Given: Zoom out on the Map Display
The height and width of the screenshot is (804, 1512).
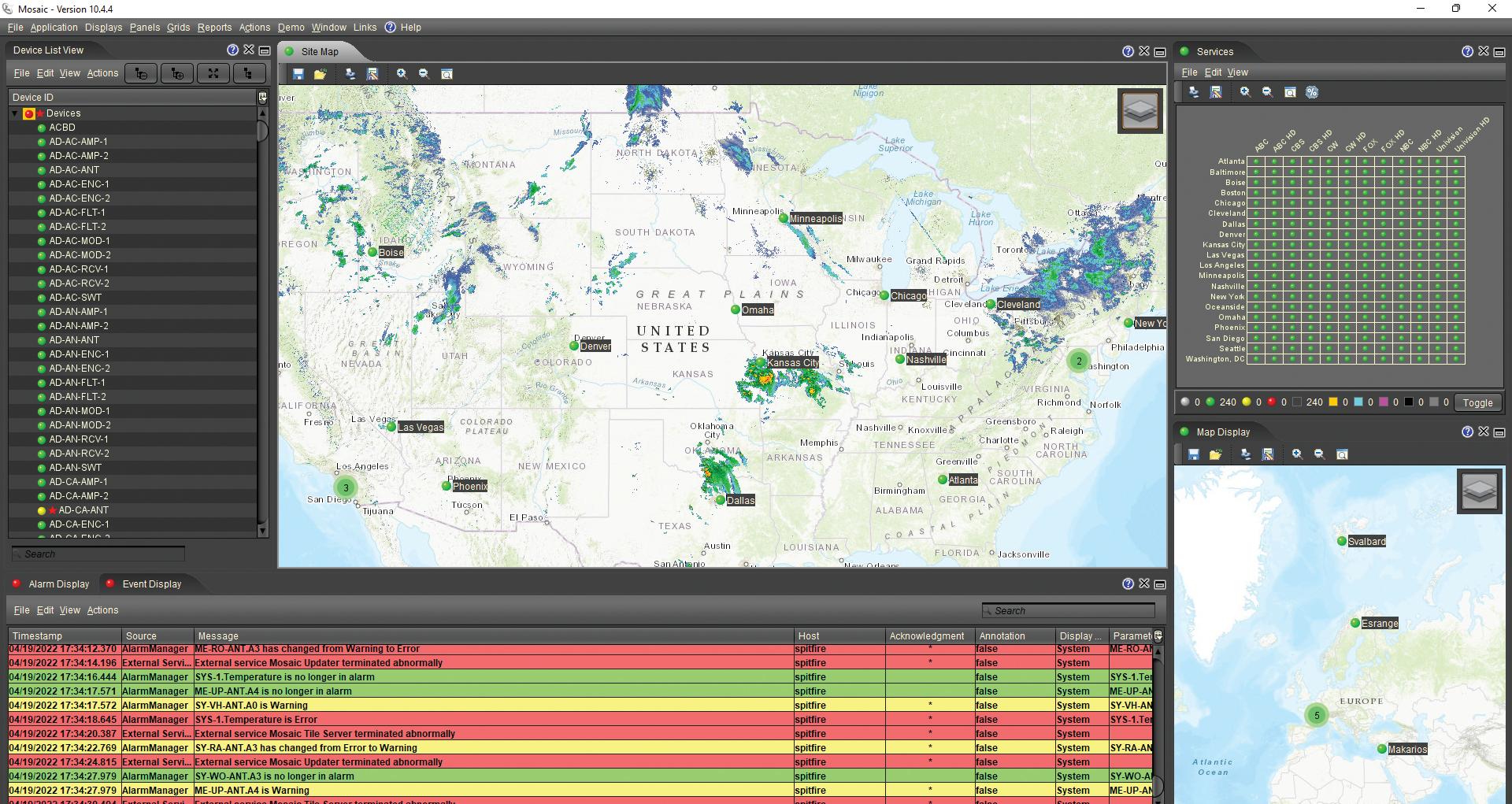Looking at the screenshot, I should [x=1319, y=454].
